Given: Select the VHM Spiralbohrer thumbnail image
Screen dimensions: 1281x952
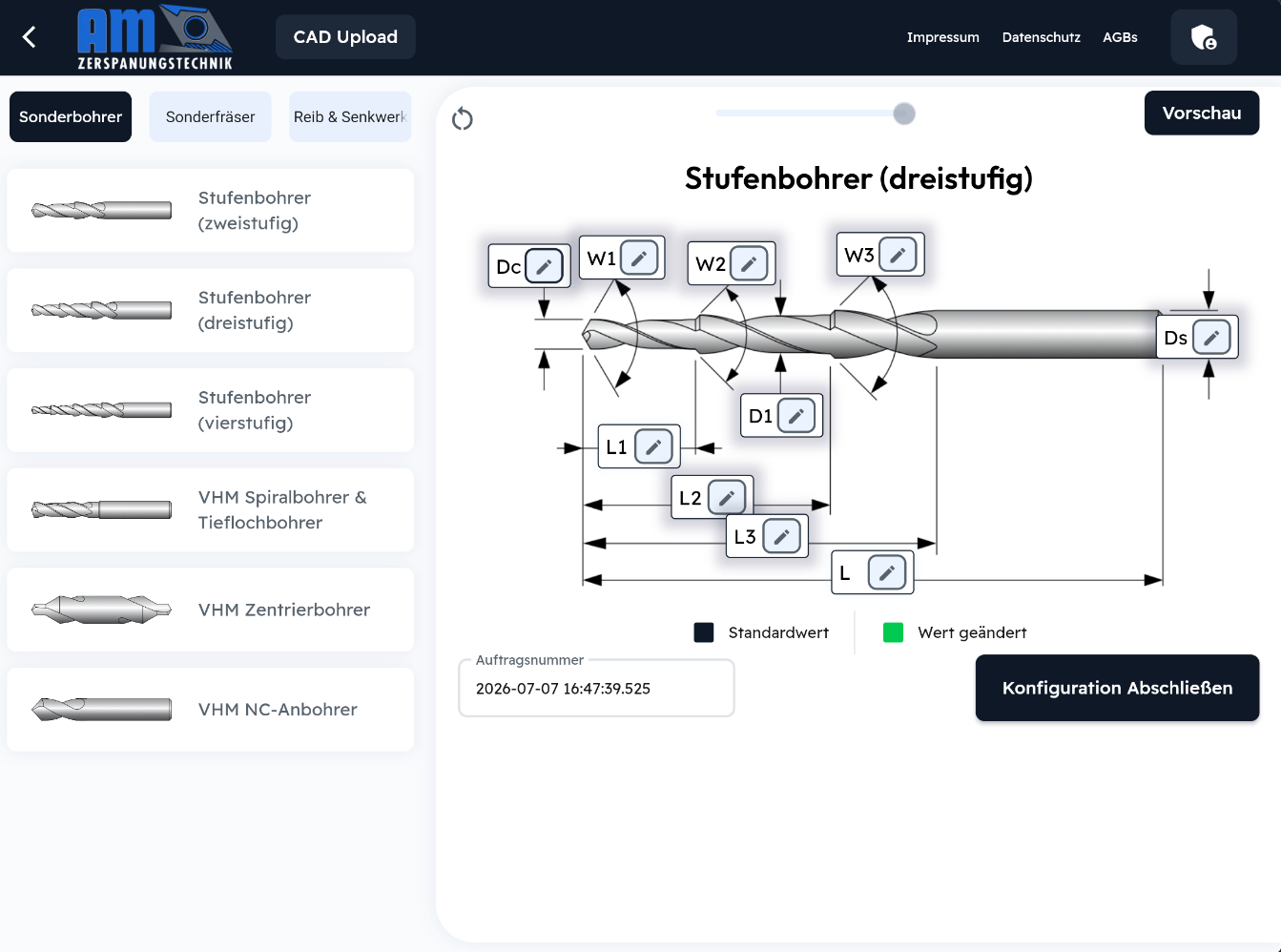Looking at the screenshot, I should (x=101, y=509).
